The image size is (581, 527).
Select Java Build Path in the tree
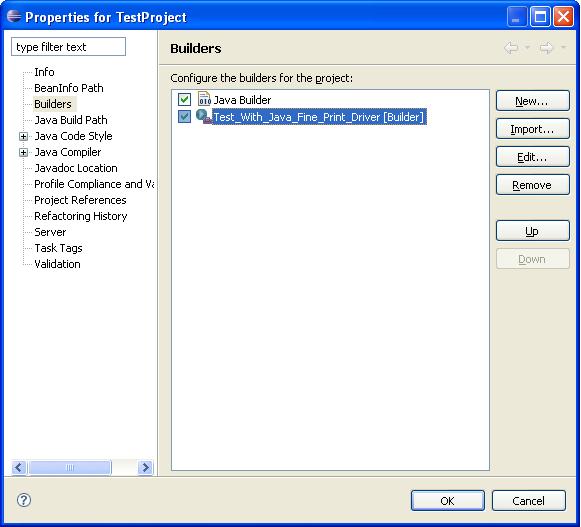[71, 120]
